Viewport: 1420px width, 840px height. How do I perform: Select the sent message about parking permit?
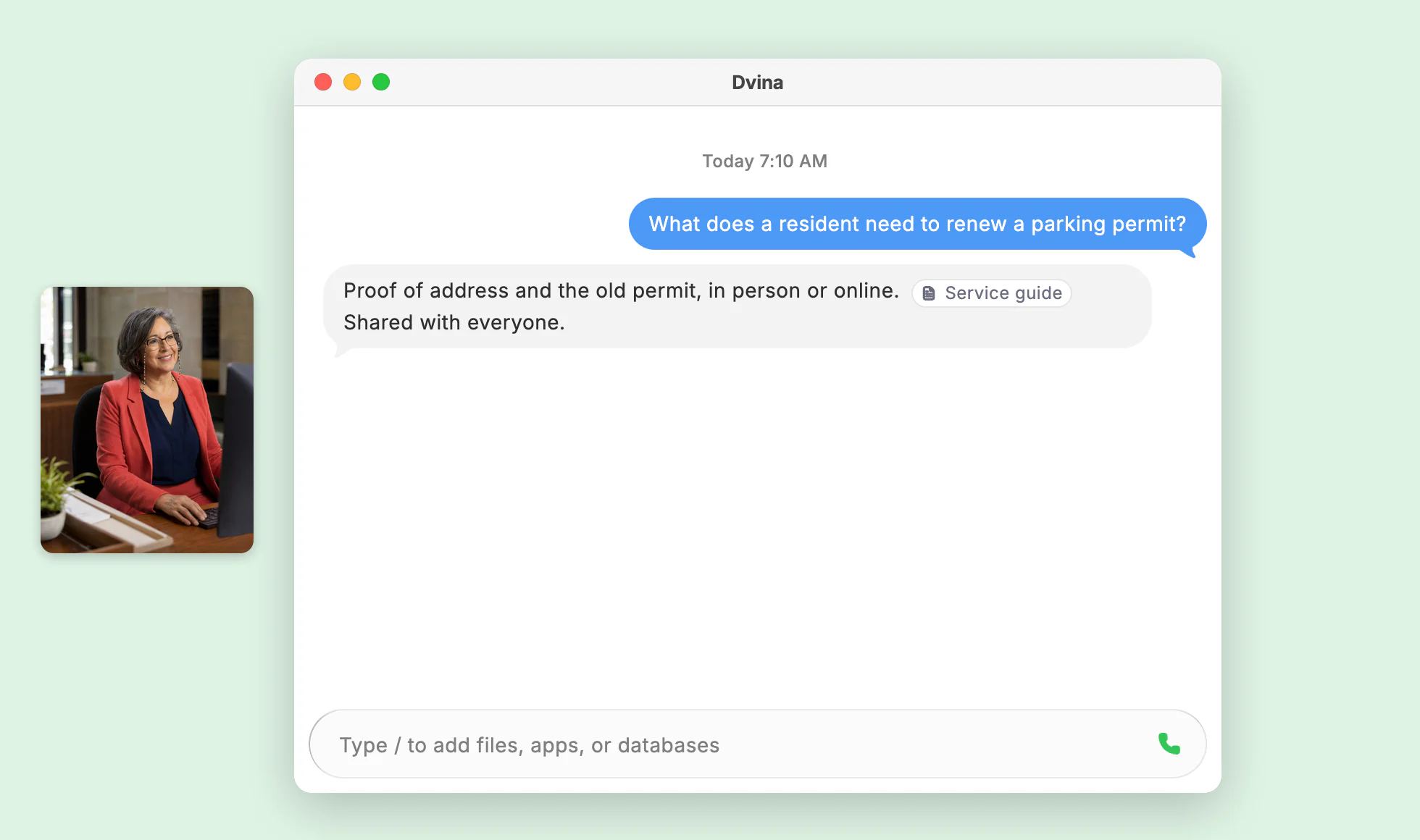pos(917,224)
